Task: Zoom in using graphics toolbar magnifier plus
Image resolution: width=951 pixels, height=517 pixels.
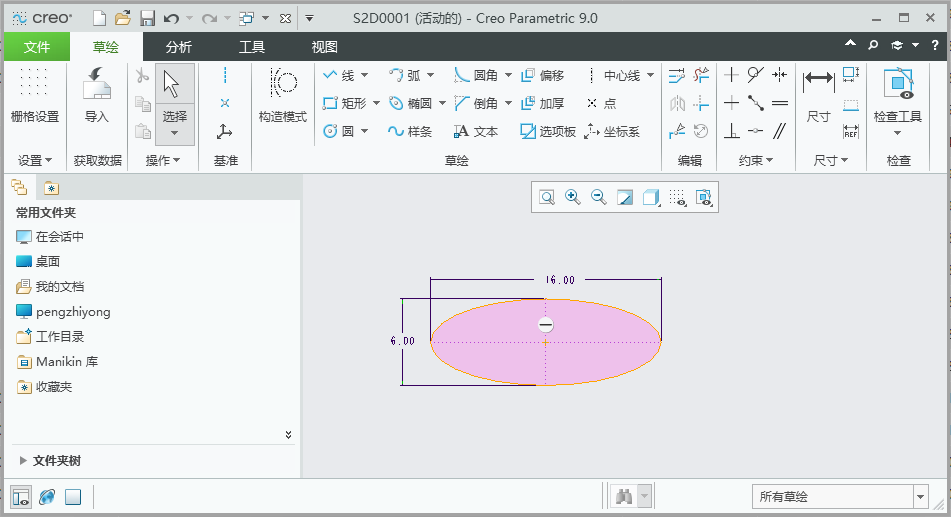Action: (x=573, y=197)
